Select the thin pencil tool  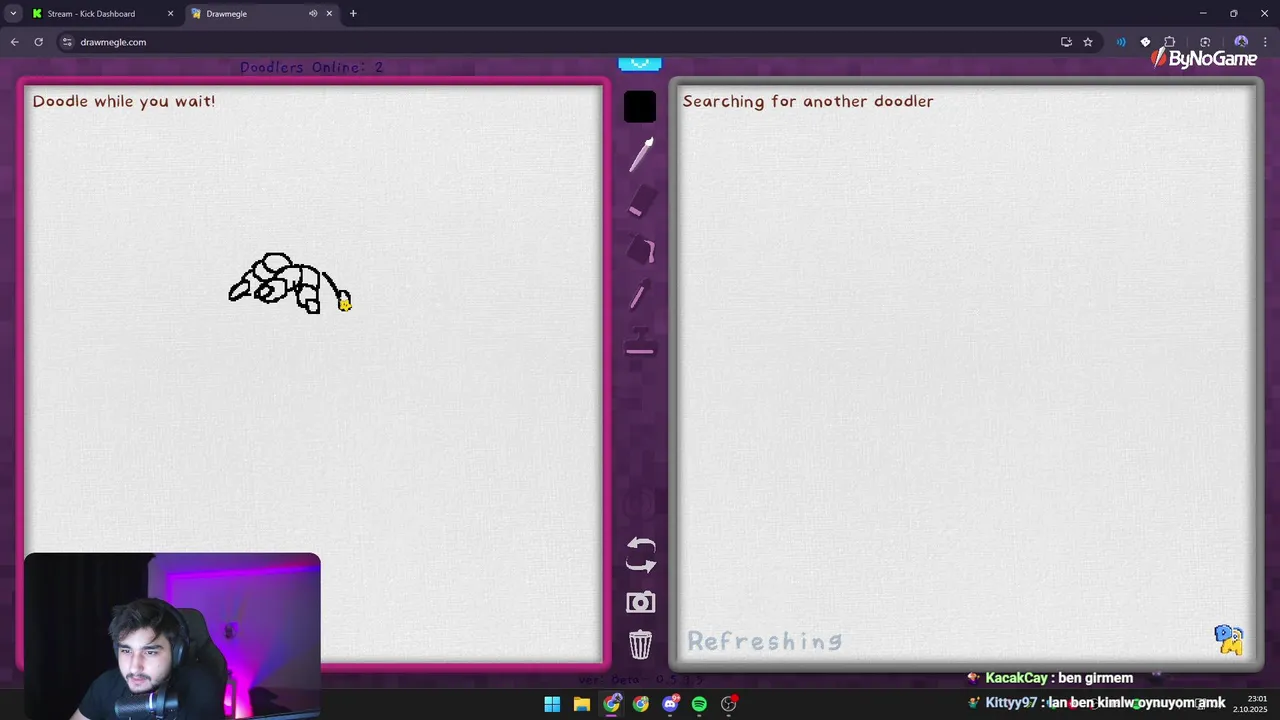click(639, 297)
